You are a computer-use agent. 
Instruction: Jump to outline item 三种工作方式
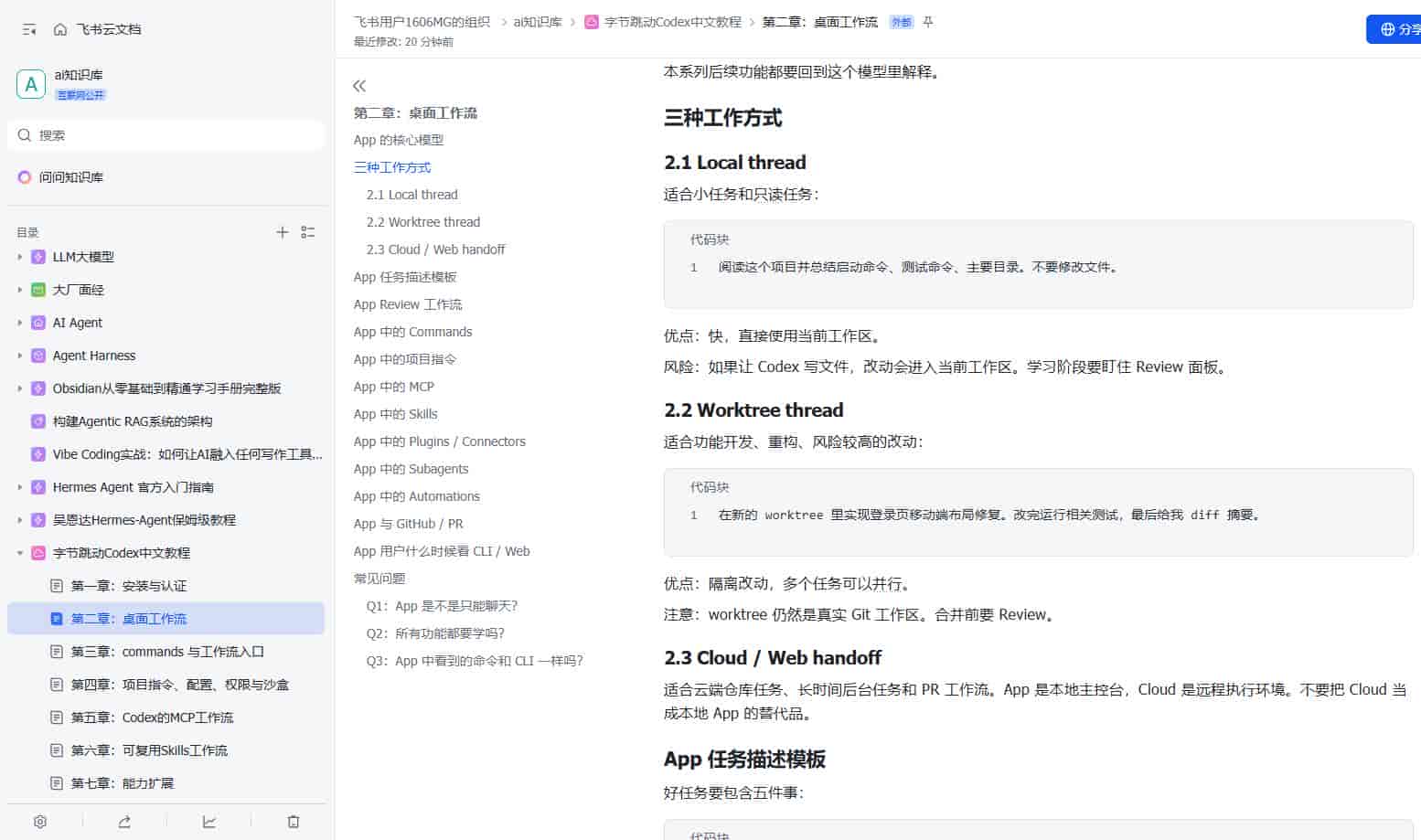click(392, 167)
